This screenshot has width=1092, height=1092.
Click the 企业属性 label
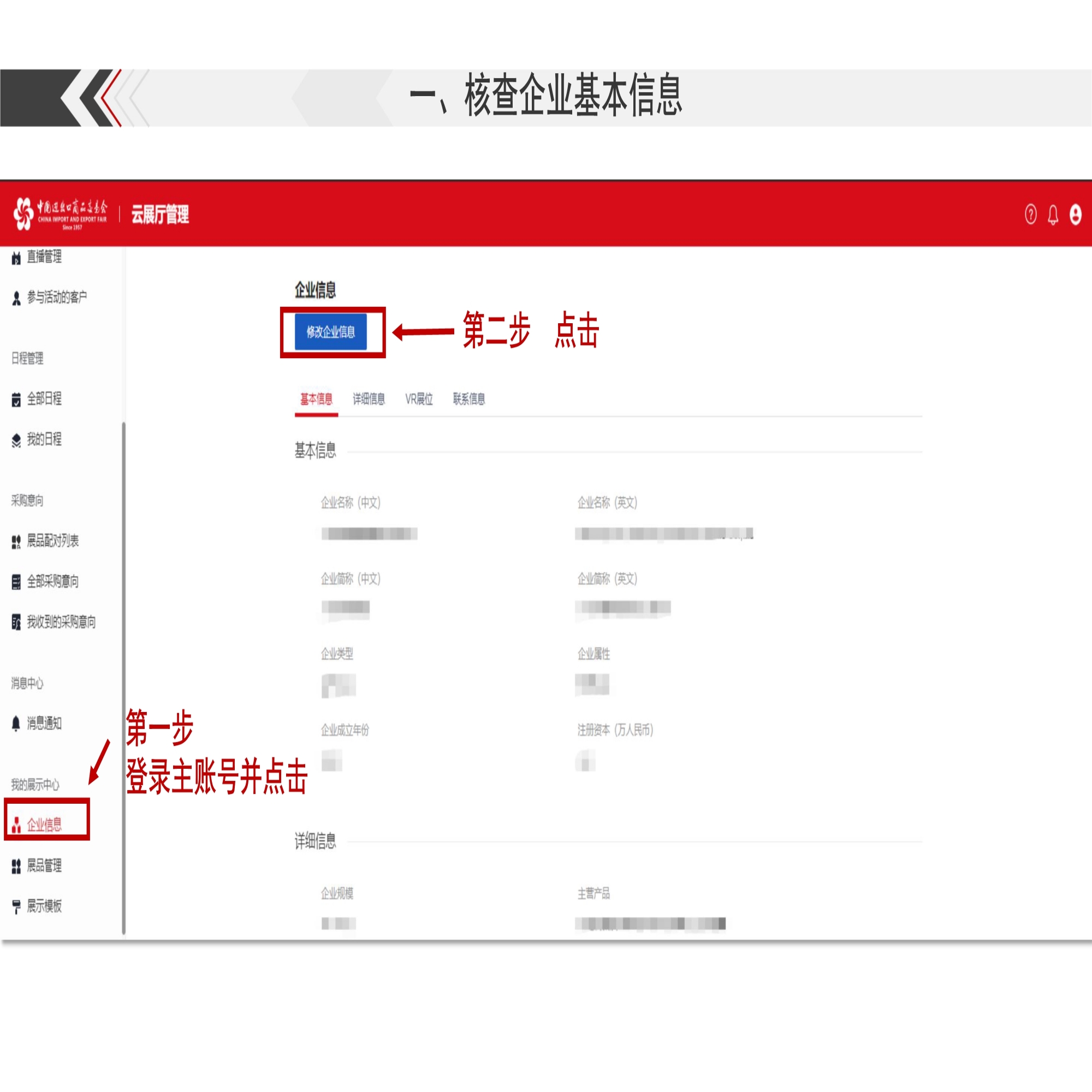[x=594, y=655]
